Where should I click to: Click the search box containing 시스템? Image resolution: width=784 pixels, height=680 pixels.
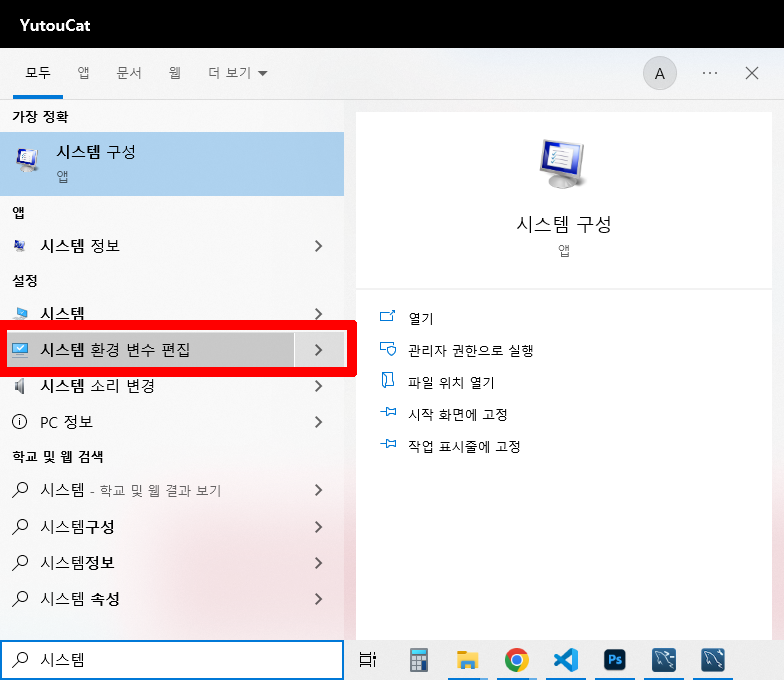pos(172,660)
